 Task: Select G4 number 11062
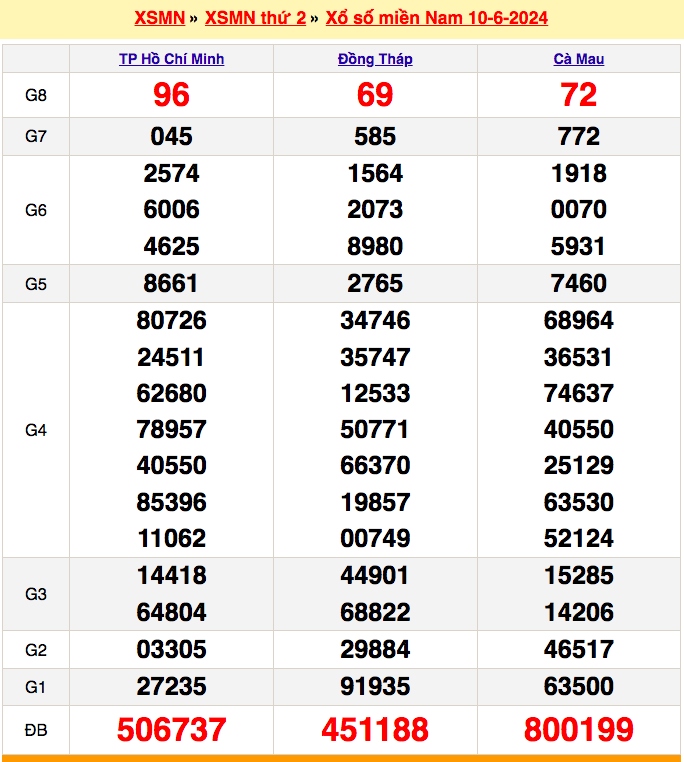click(171, 538)
